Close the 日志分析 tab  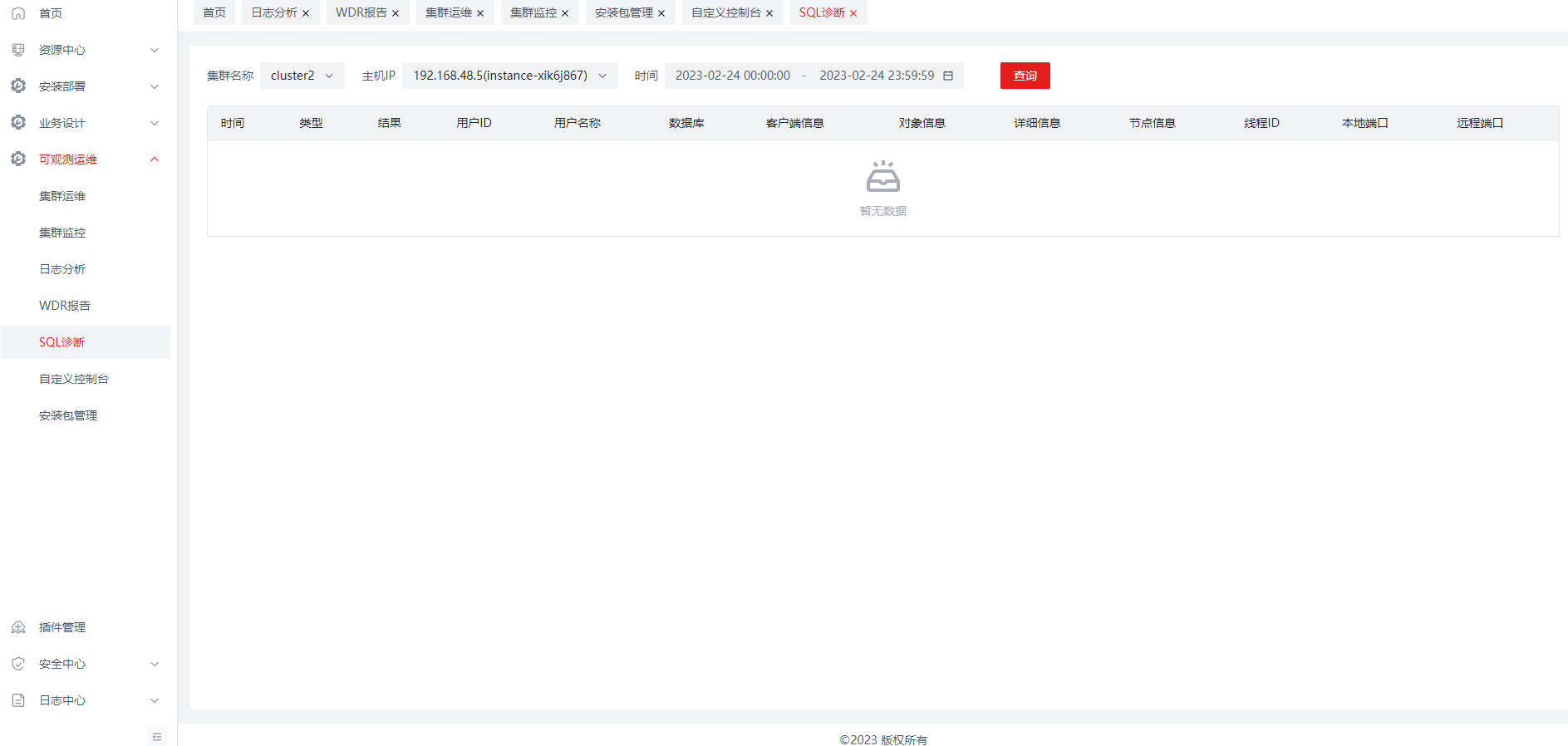(306, 13)
